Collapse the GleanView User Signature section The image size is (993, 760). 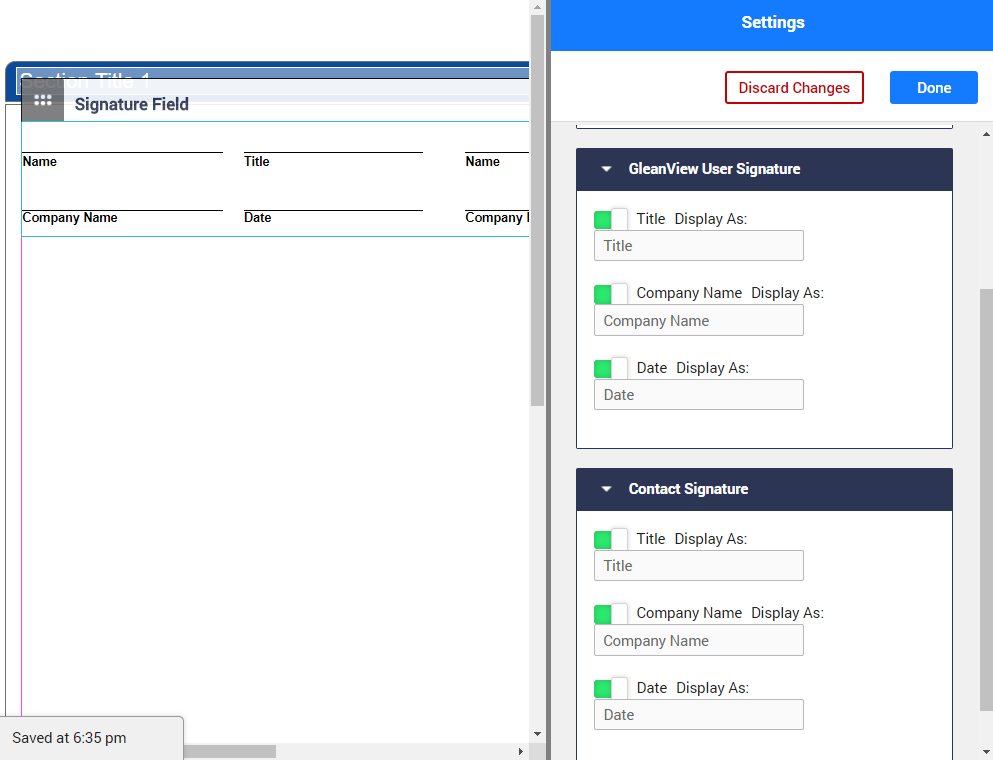pyautogui.click(x=606, y=169)
